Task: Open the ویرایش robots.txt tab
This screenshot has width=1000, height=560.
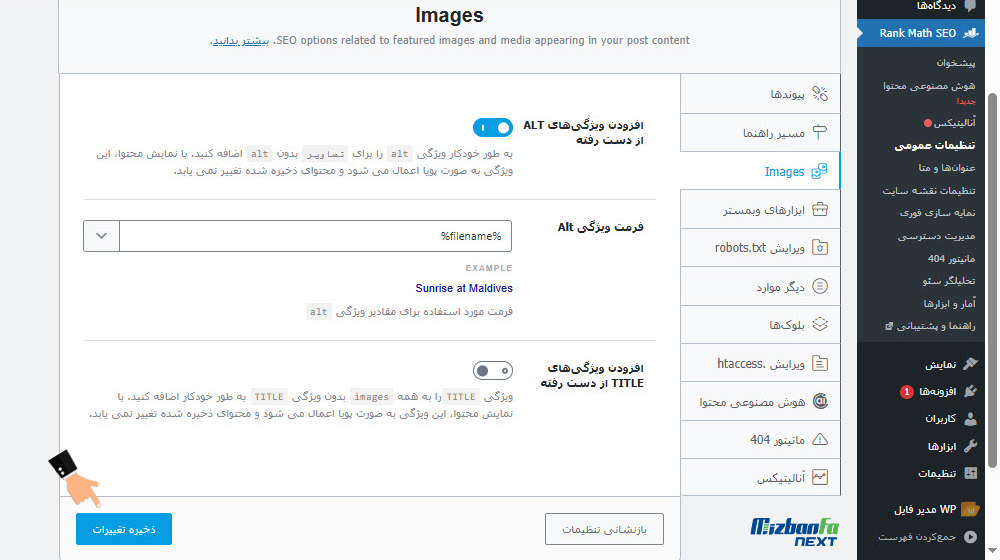Action: coord(760,247)
